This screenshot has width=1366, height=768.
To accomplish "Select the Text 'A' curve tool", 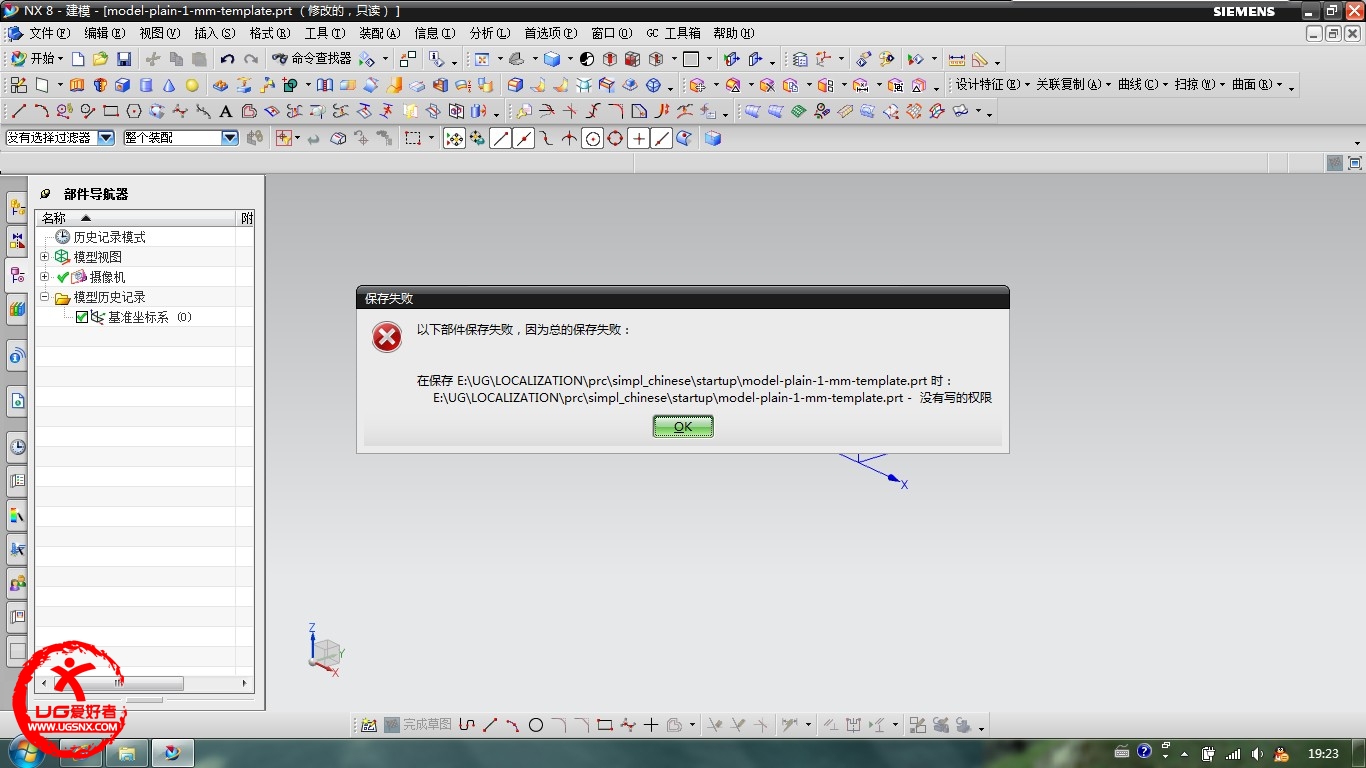I will click(x=226, y=111).
